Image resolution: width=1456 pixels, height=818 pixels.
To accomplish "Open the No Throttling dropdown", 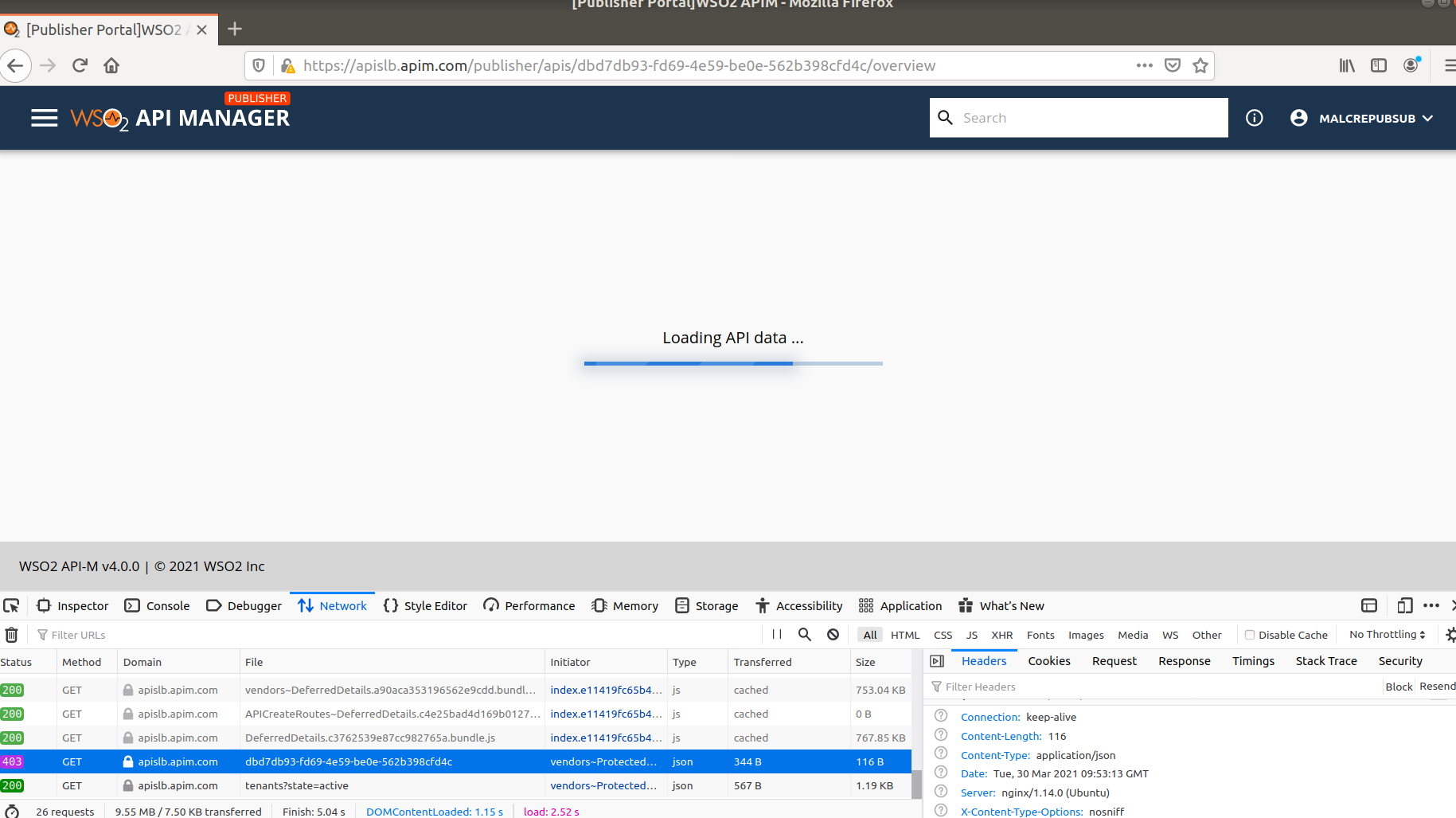I will tap(1385, 634).
